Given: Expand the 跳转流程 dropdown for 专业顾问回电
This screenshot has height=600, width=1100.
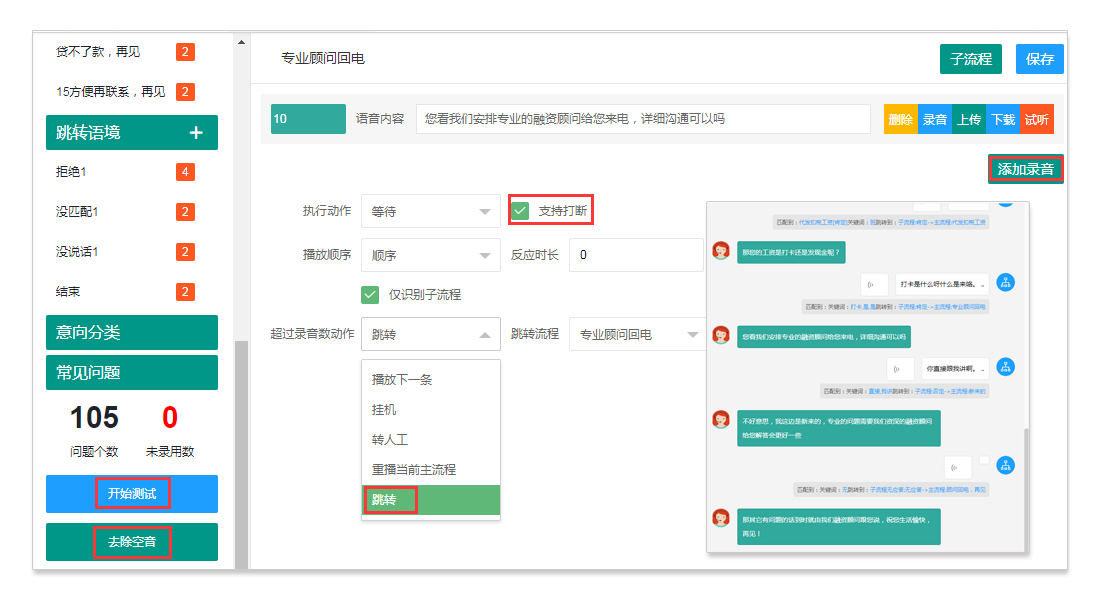Looking at the screenshot, I should coord(637,334).
